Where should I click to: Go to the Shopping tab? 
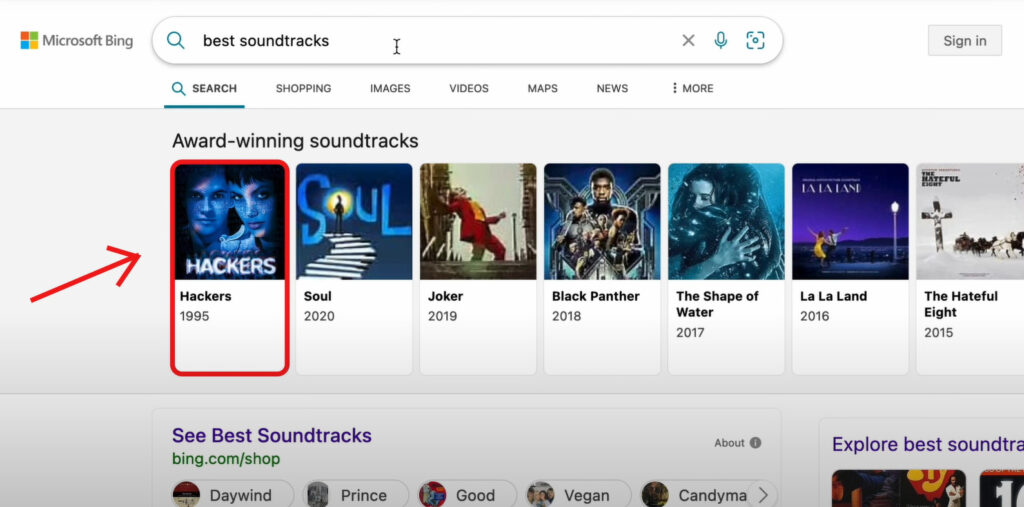click(x=303, y=88)
